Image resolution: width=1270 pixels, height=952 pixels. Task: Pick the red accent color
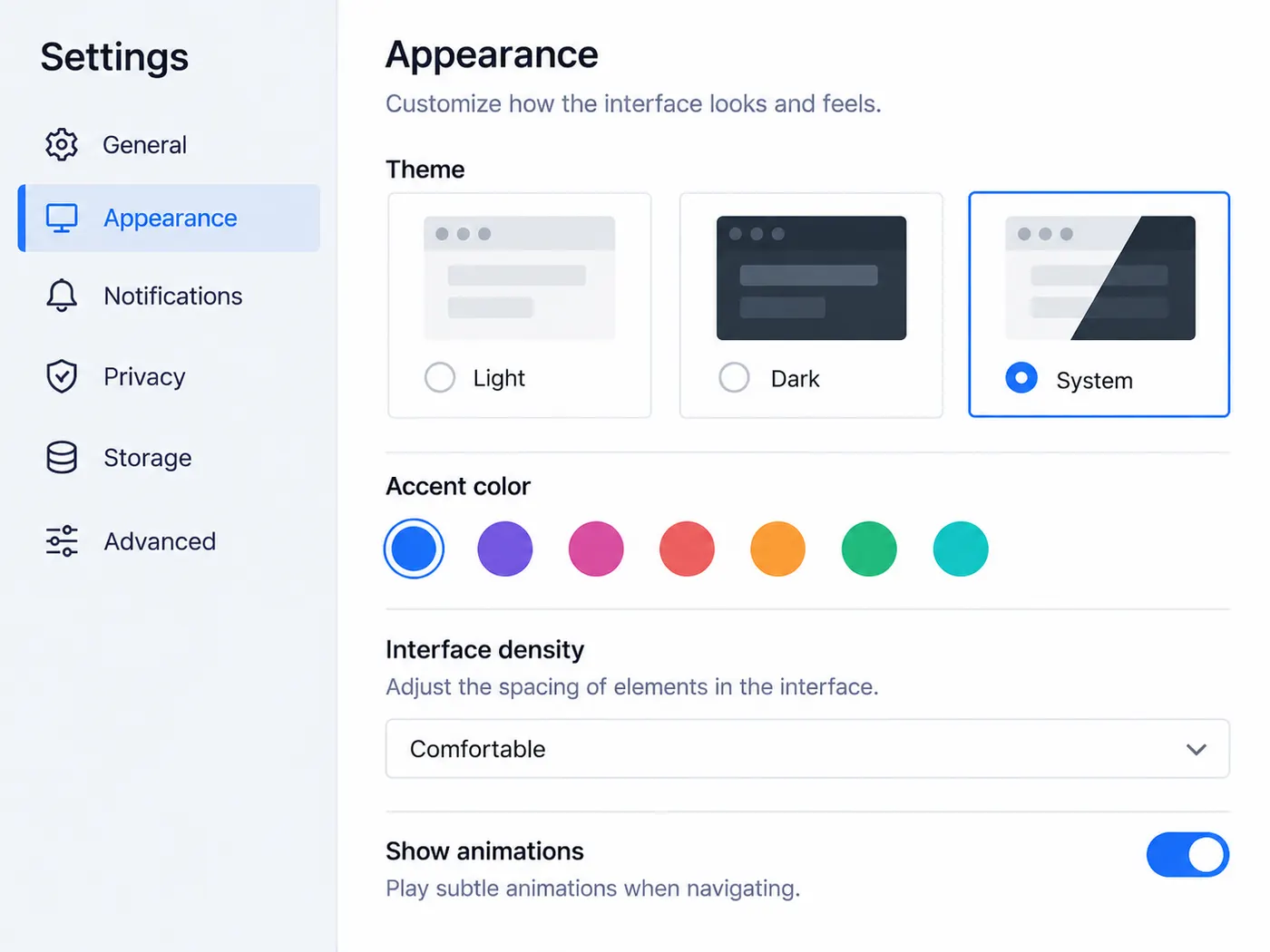click(687, 549)
